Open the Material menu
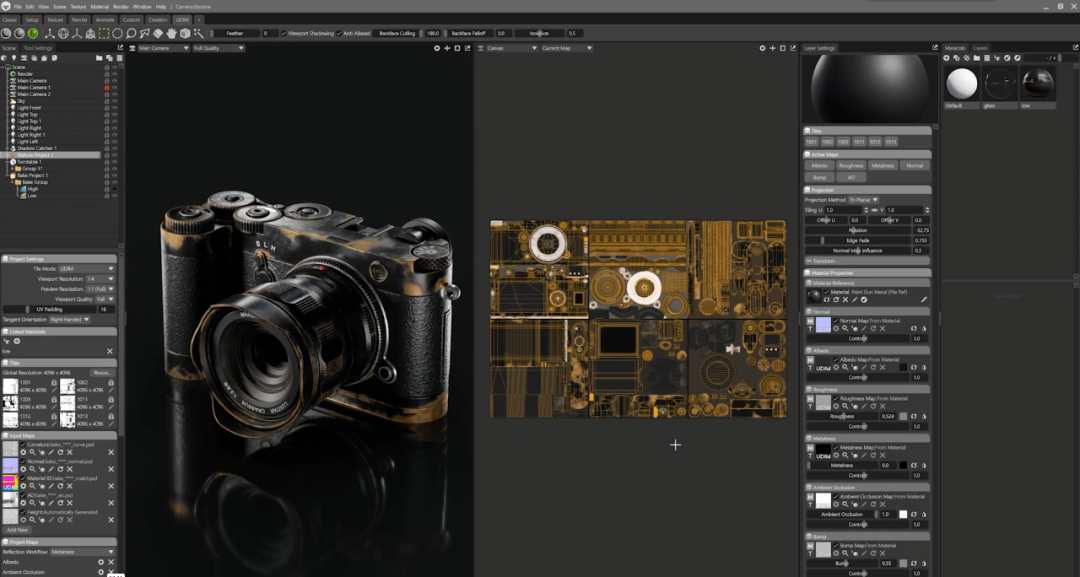 pyautogui.click(x=99, y=6)
